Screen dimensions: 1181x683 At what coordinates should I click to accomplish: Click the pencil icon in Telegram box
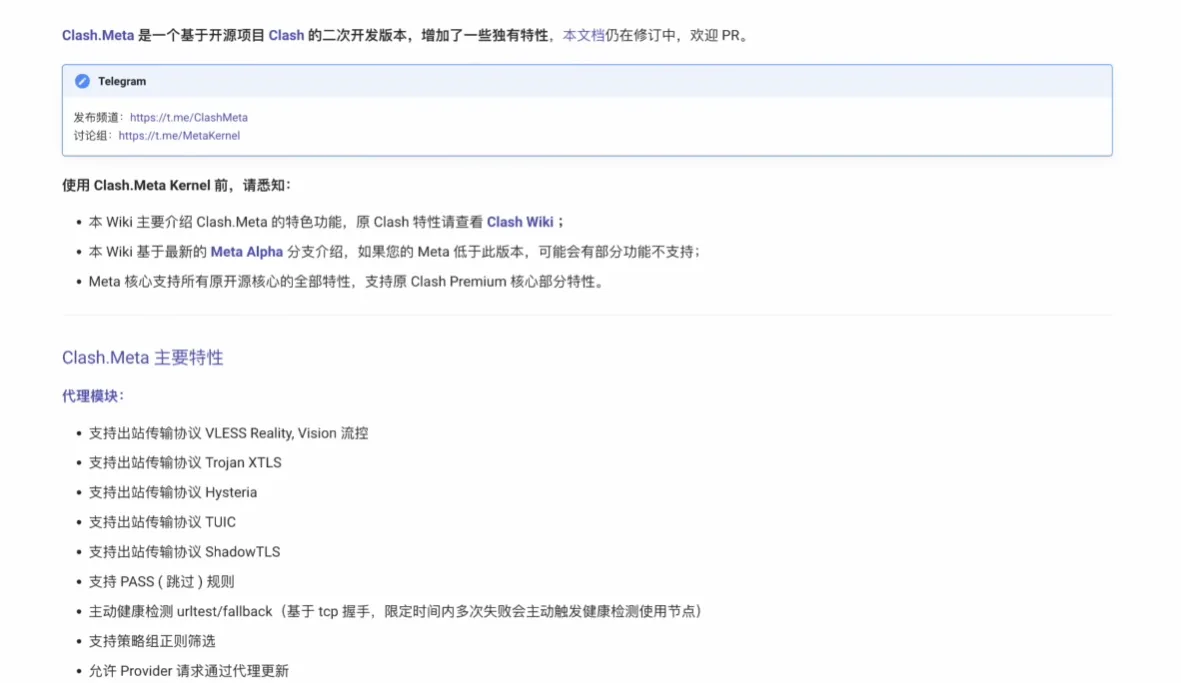[x=82, y=81]
